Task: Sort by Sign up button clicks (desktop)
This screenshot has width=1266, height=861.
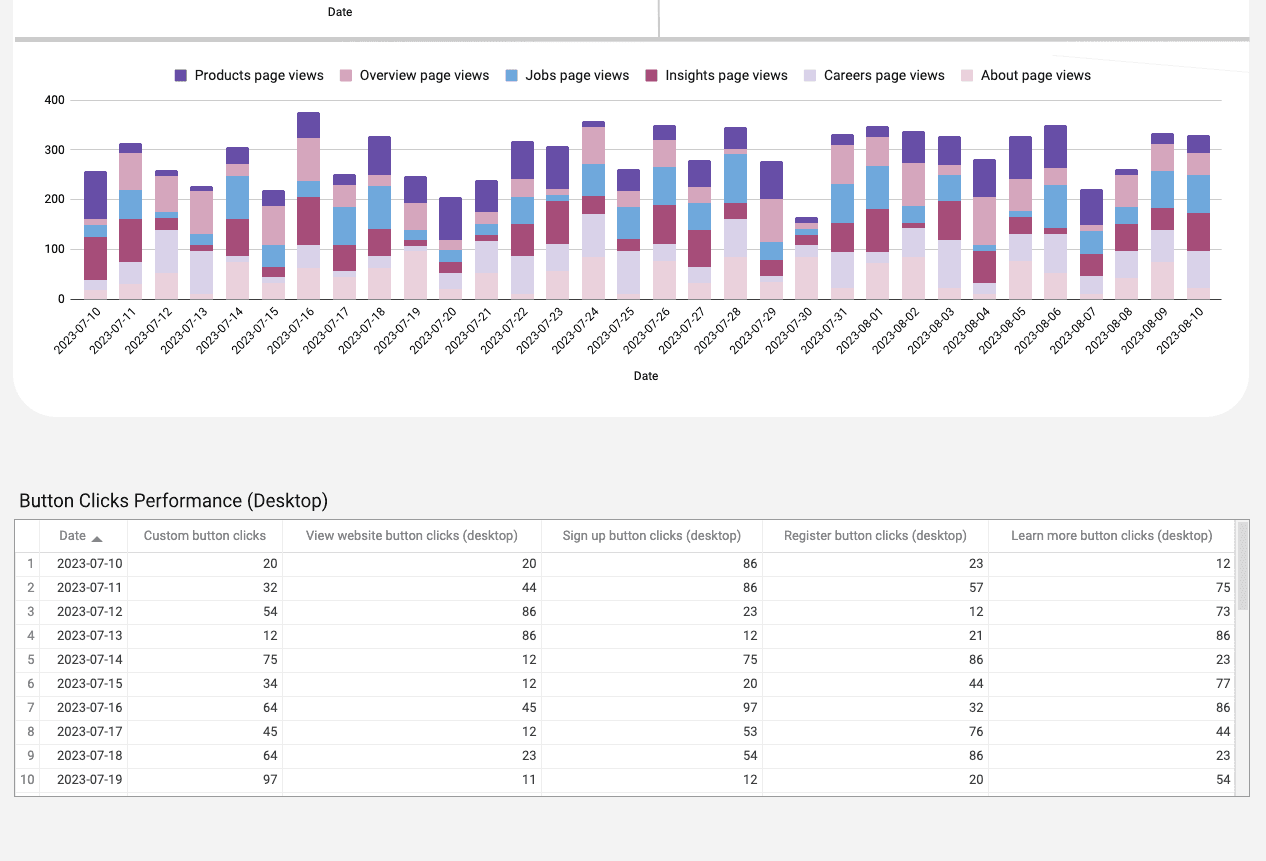Action: 652,536
